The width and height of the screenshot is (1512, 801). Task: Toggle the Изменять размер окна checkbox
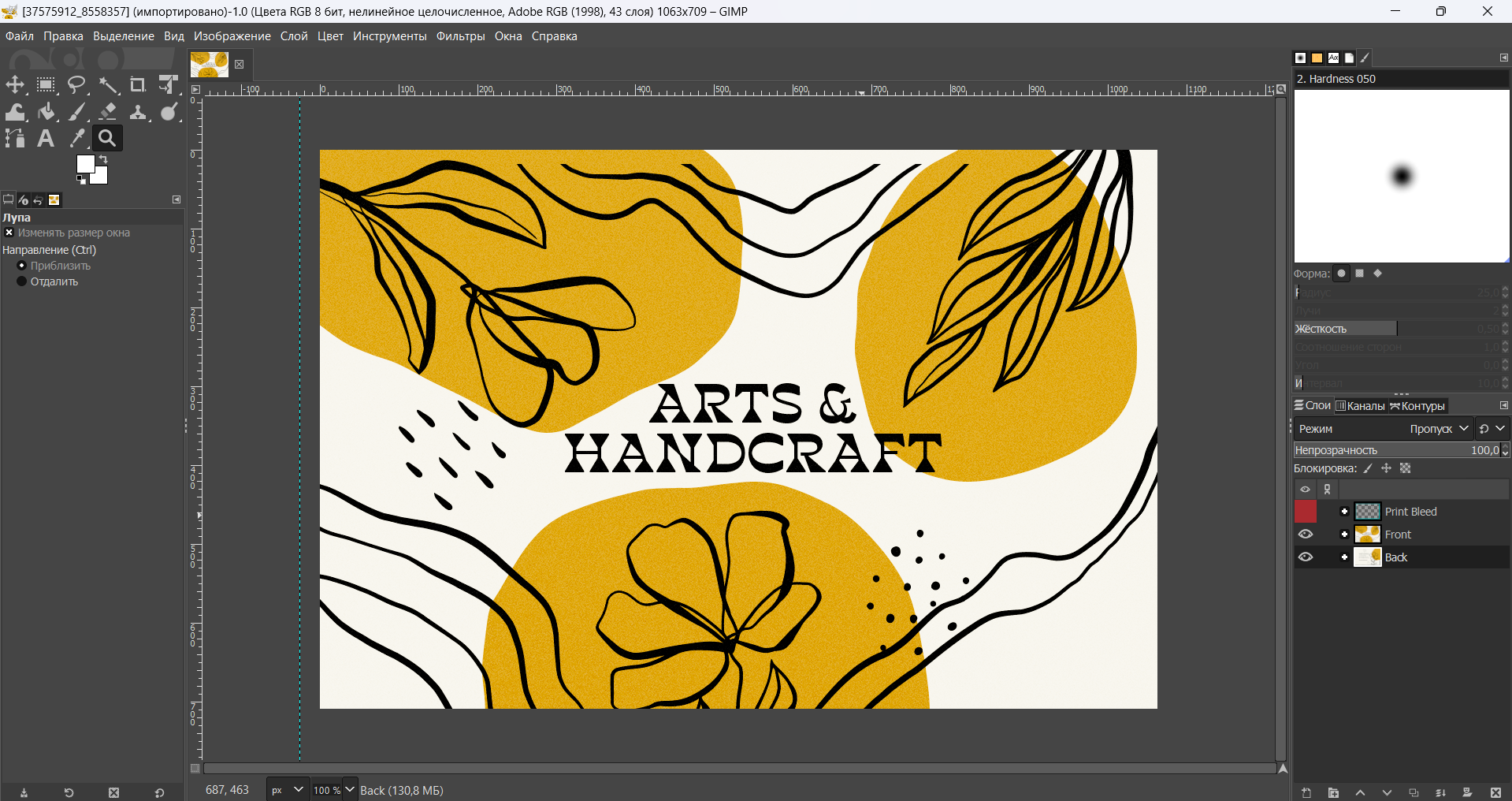pos(9,233)
